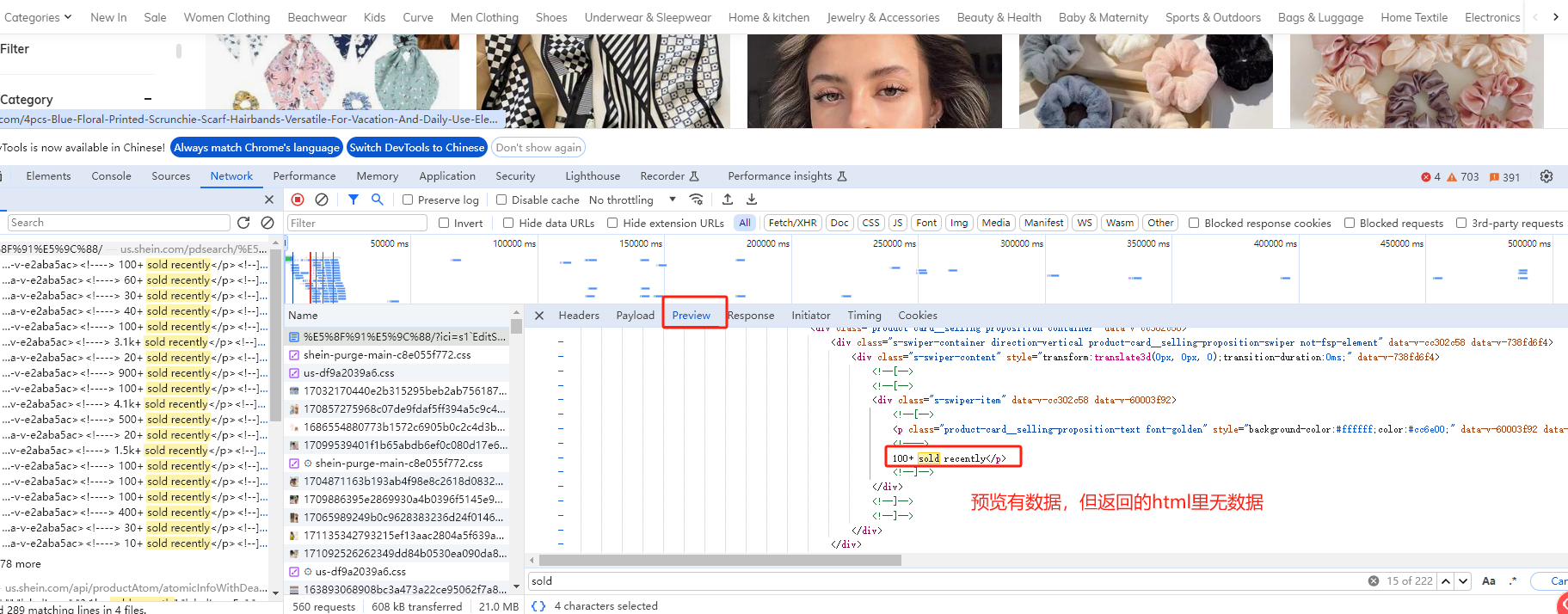
Task: Open network search magnifier icon
Action: pos(377,200)
